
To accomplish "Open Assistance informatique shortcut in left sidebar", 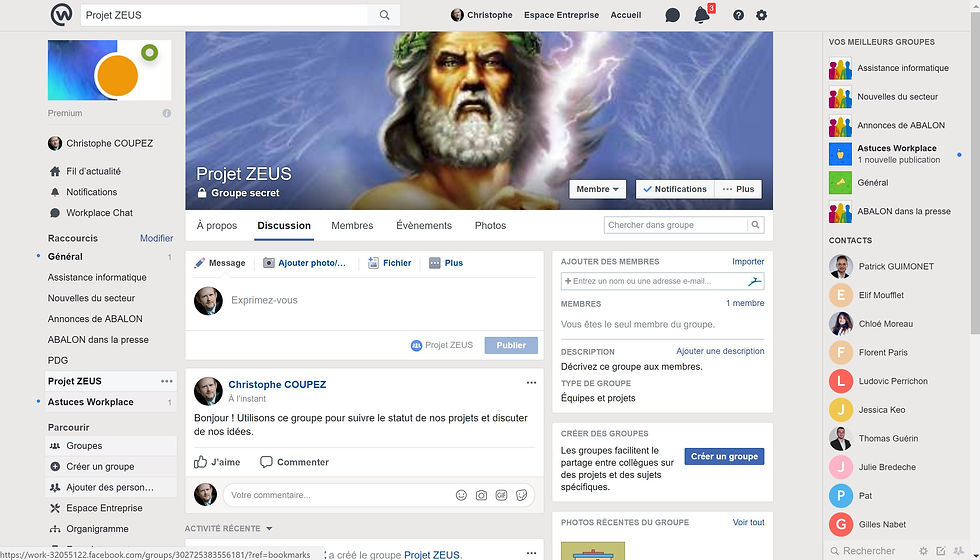I will click(97, 278).
